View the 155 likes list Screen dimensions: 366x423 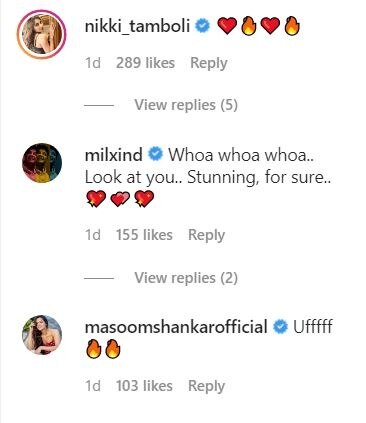coord(144,235)
